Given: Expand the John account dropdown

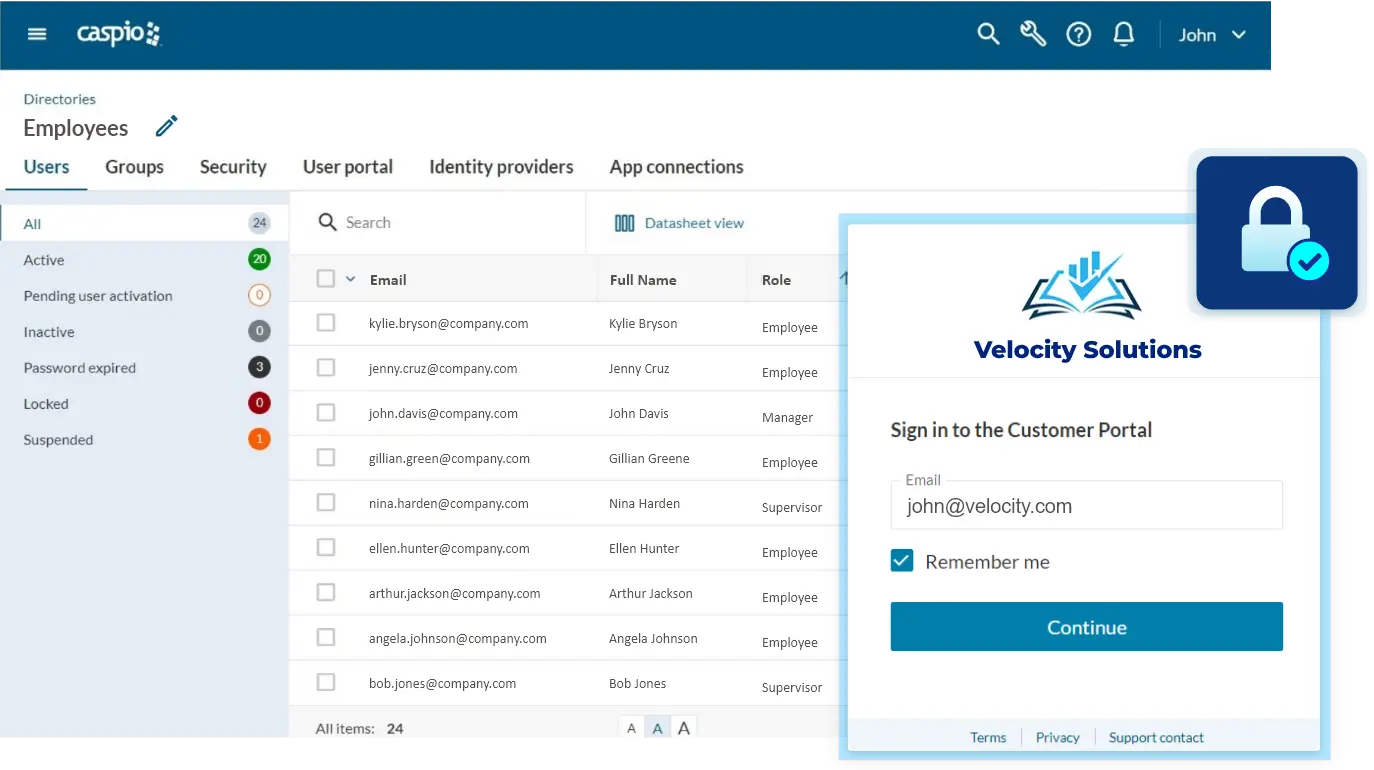Looking at the screenshot, I should pos(1212,35).
